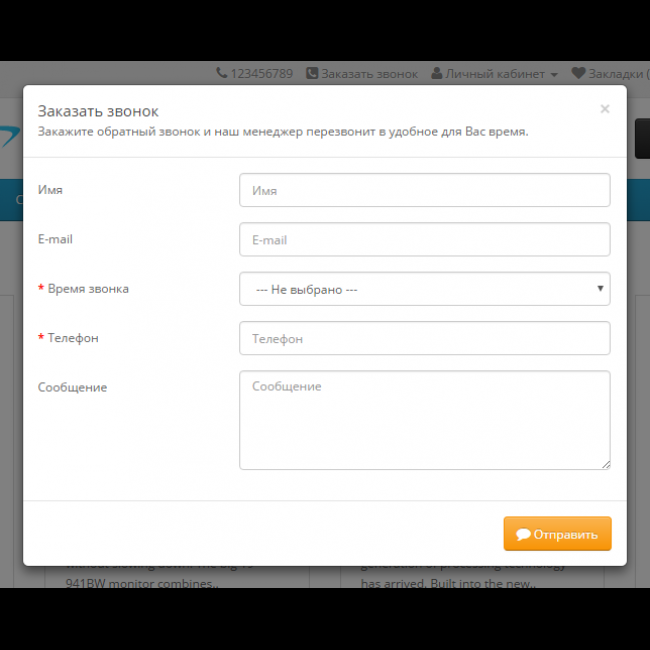Click inside the Сообщение text area
650x650 pixels.
(x=424, y=420)
